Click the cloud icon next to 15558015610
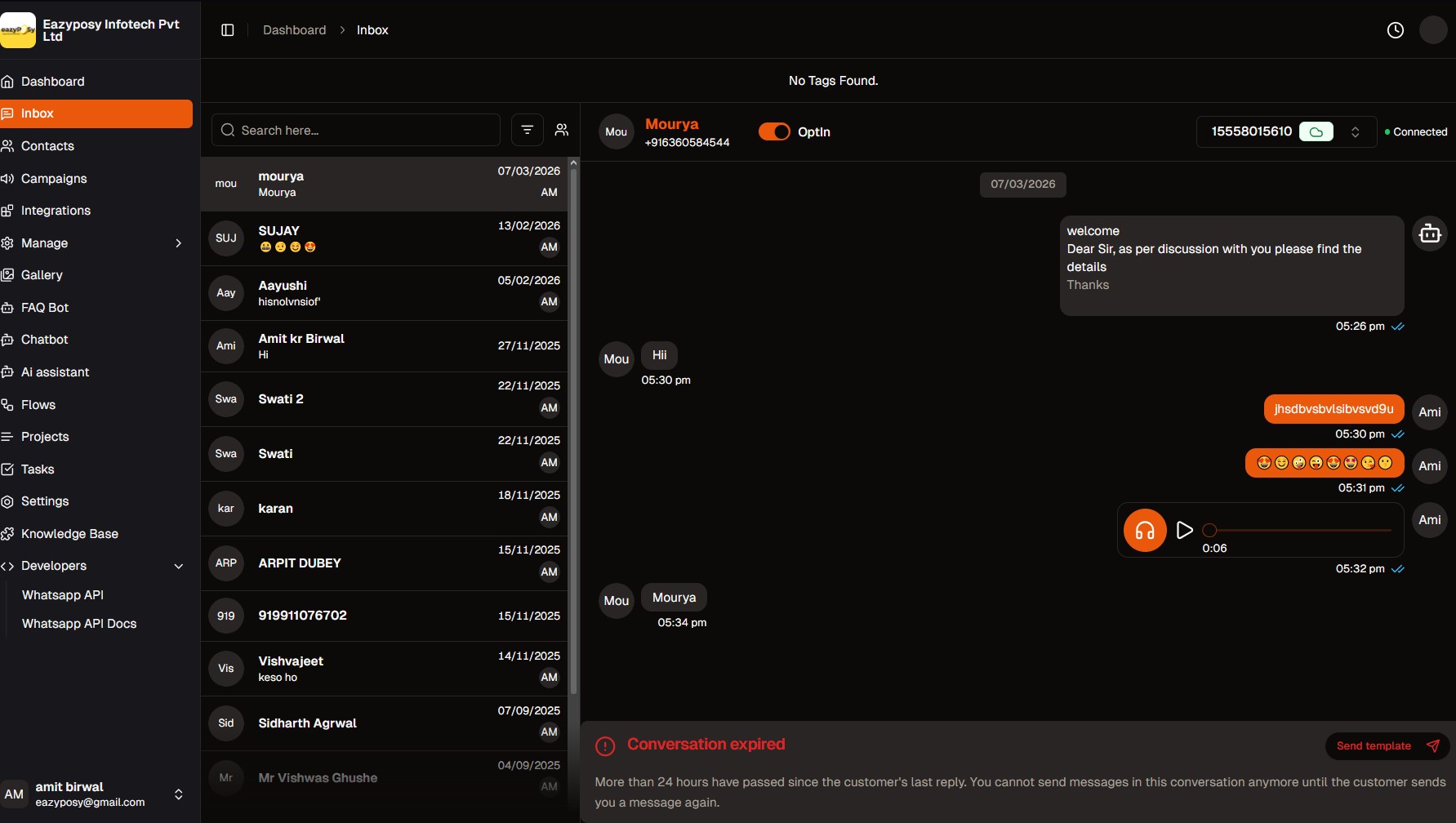Screen dimensions: 1456x823 point(1316,131)
